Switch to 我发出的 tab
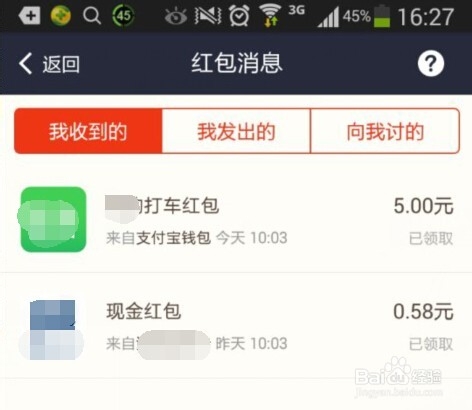 [236, 131]
